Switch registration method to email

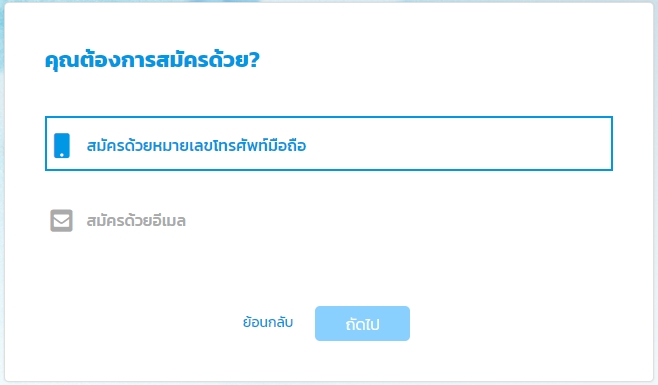(329, 220)
